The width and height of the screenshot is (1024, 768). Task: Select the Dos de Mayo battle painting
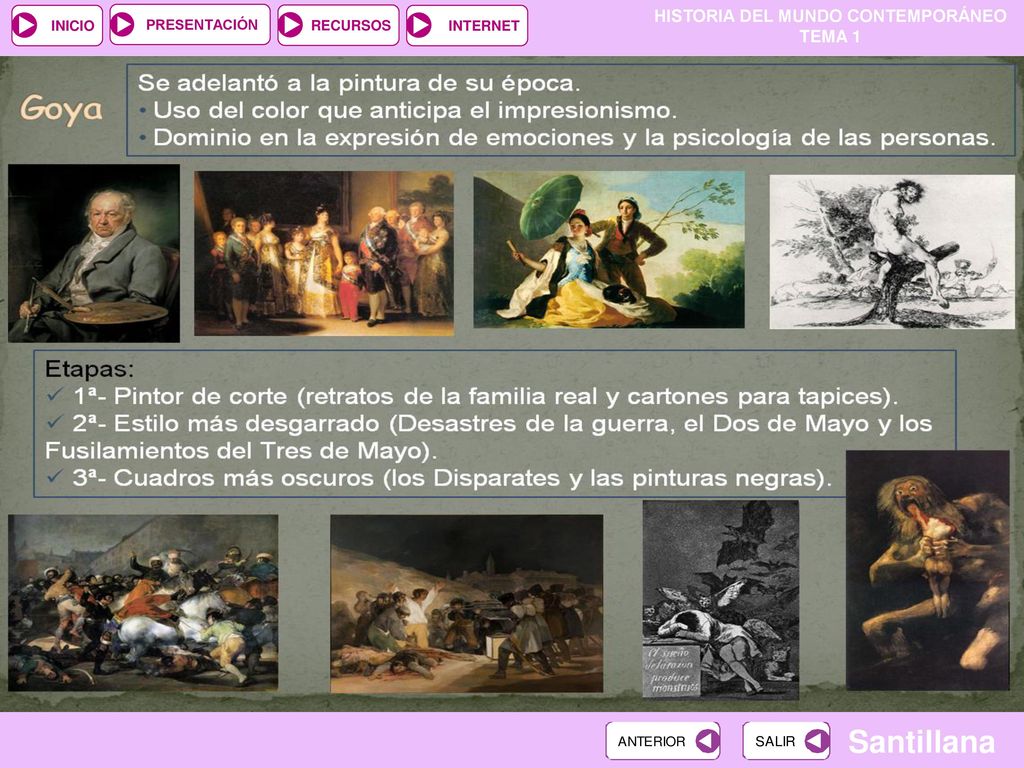(143, 603)
